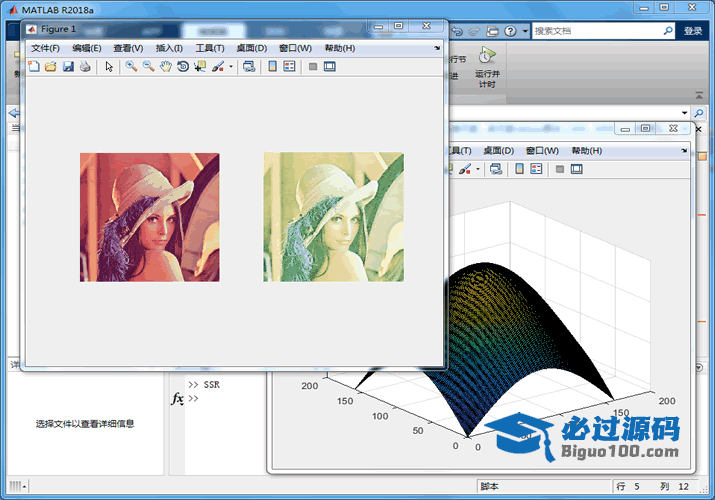
Task: Open 窗口(W) menu in Figure 1
Action: coord(295,48)
